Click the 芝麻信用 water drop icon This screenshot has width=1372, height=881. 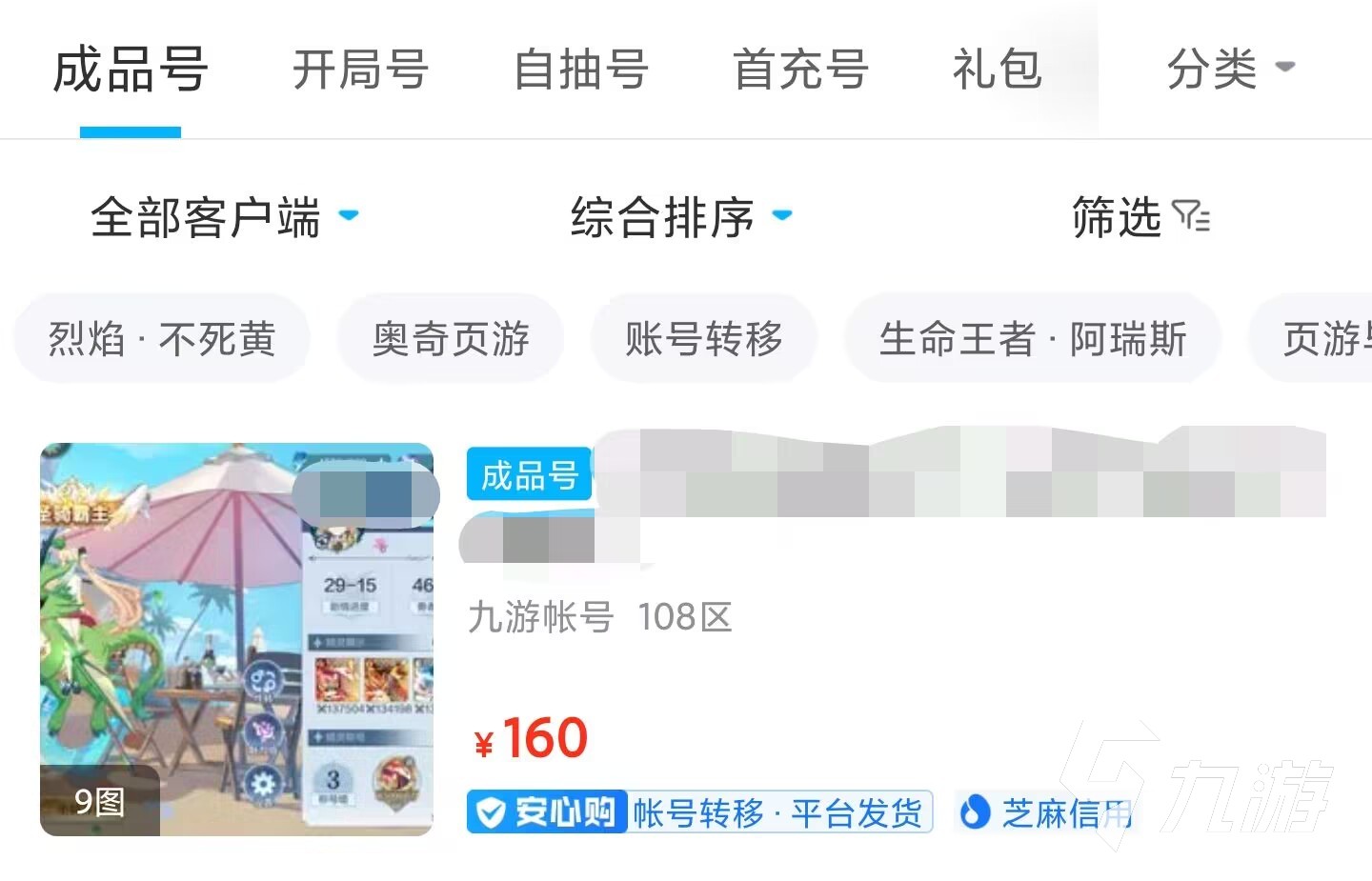coord(975,812)
